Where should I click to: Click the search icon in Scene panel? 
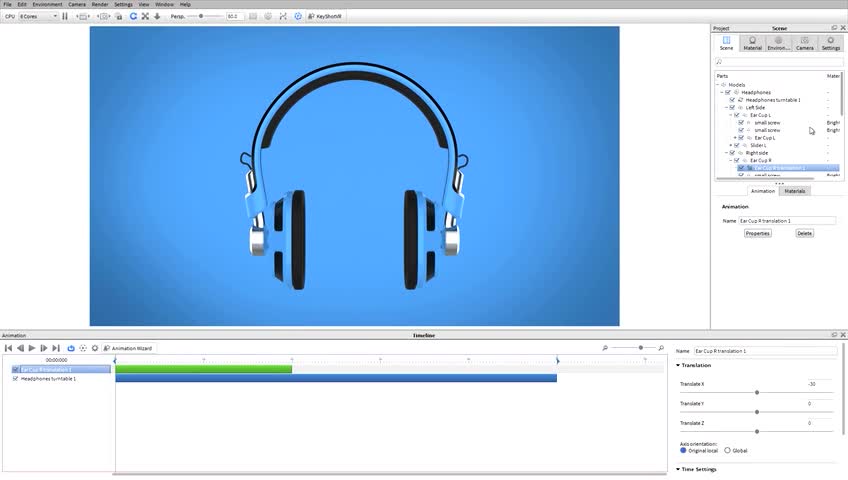(719, 62)
